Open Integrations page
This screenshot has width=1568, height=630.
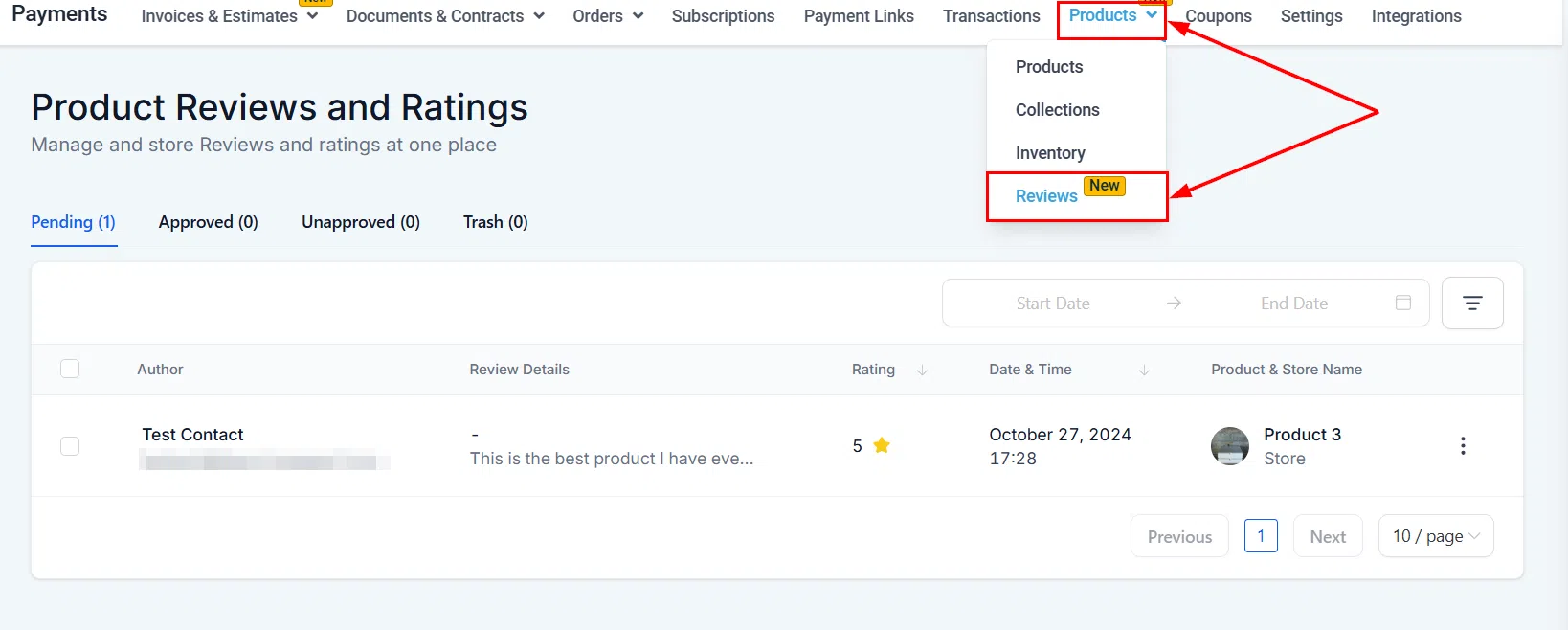point(1416,16)
